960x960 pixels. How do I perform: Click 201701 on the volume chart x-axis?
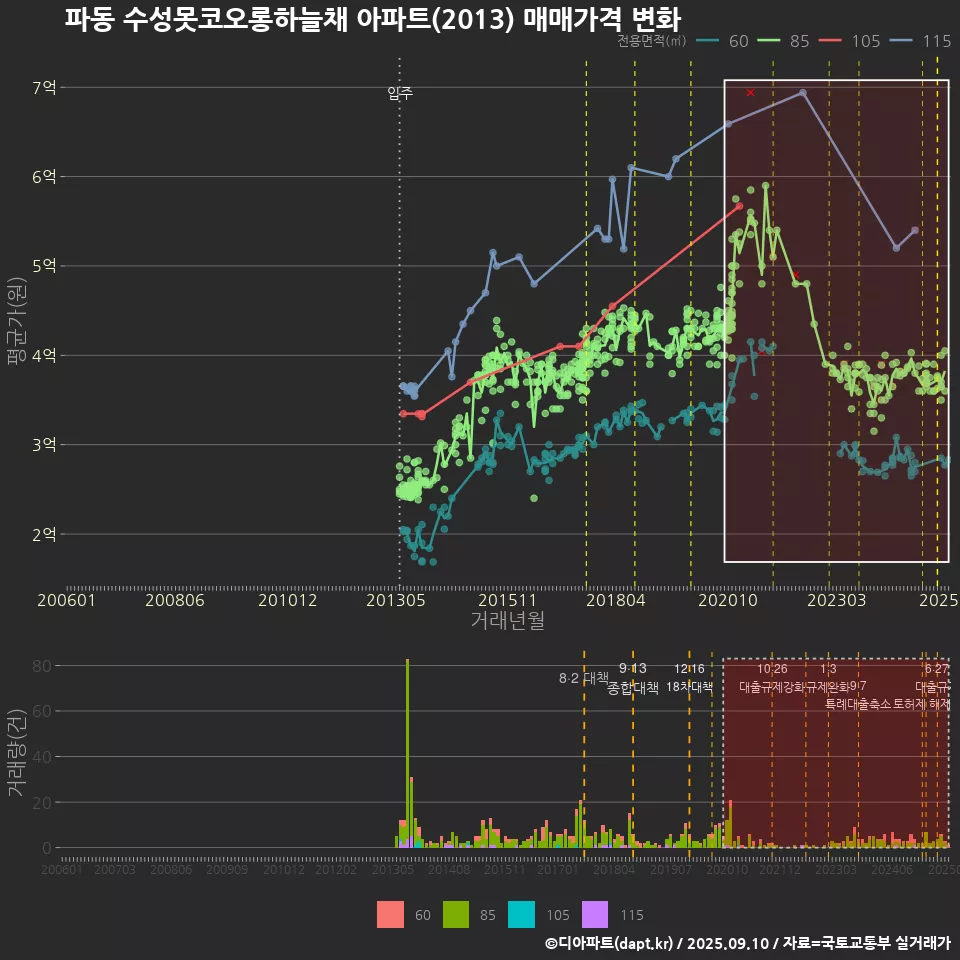(x=558, y=869)
